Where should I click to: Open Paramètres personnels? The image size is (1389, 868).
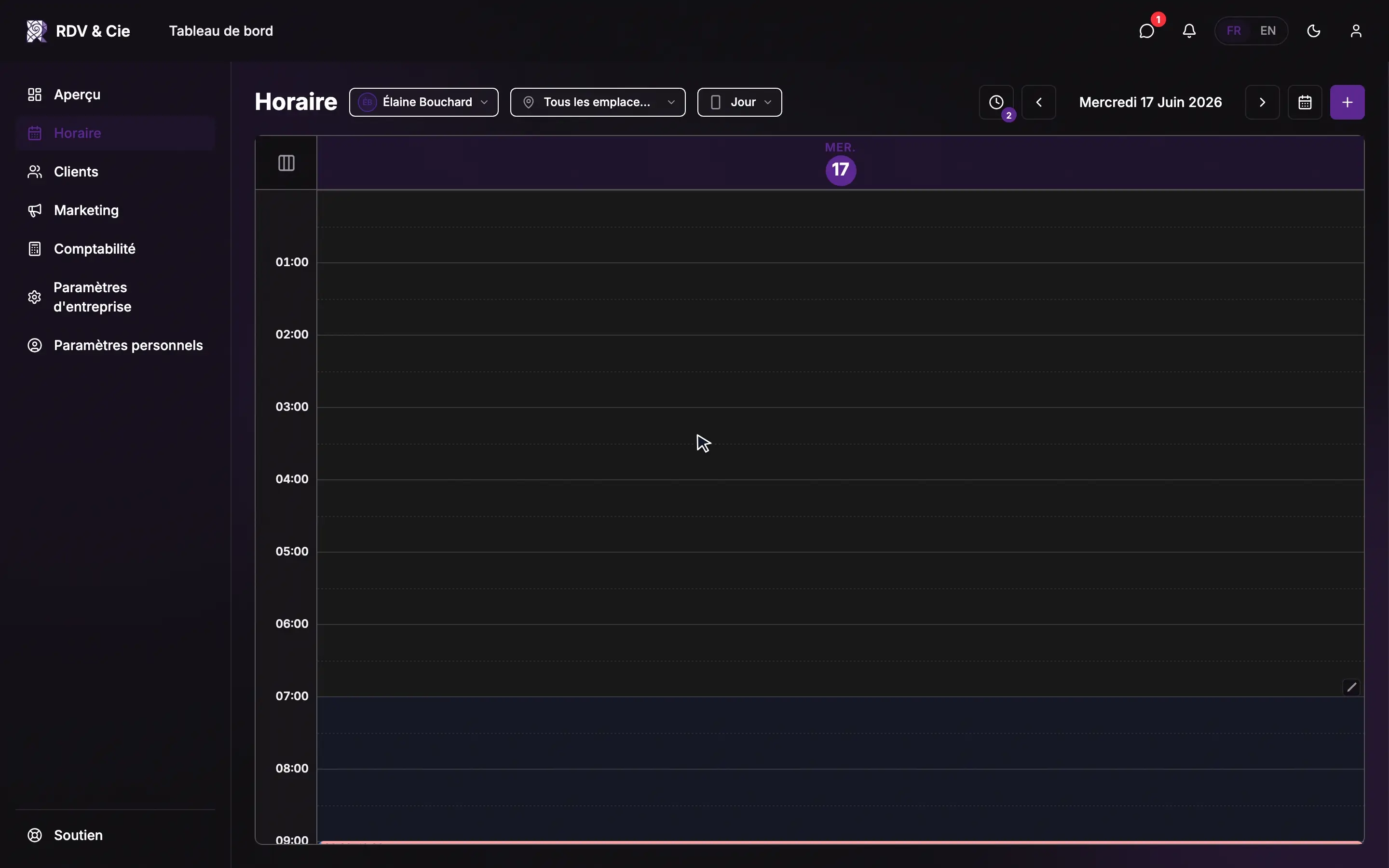click(x=115, y=345)
